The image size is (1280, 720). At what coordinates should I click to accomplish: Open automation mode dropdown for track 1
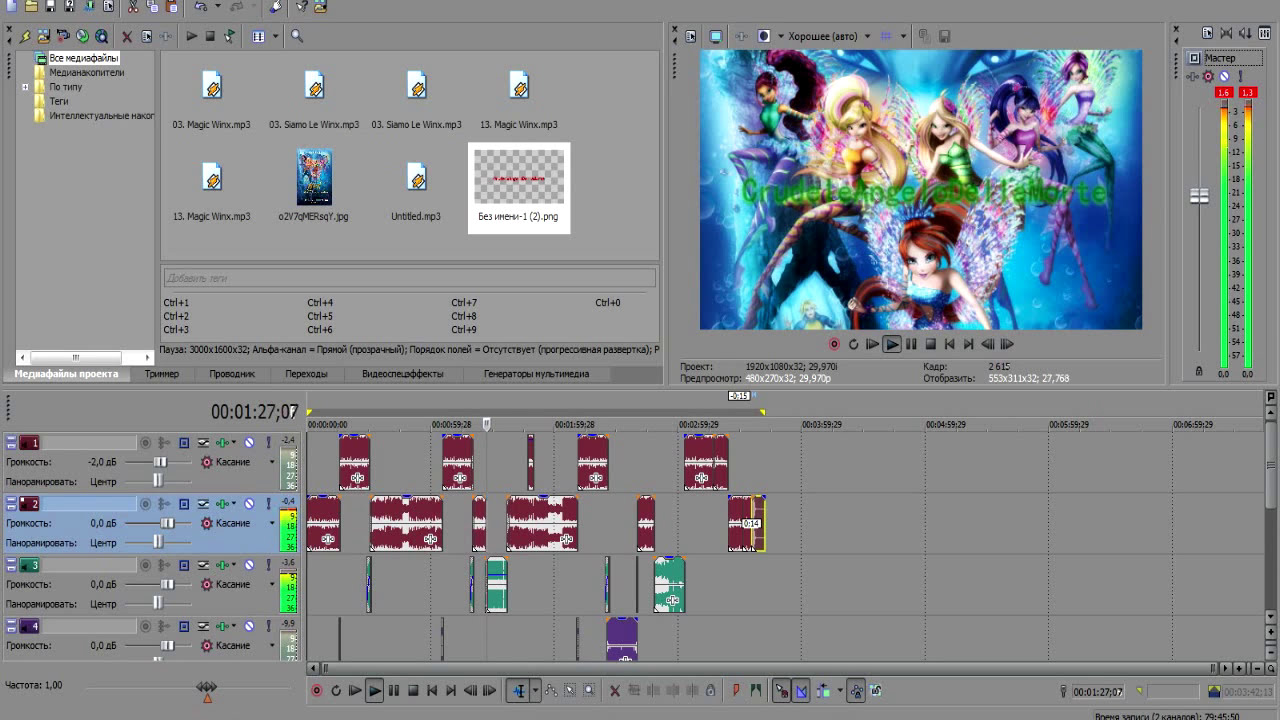271,462
